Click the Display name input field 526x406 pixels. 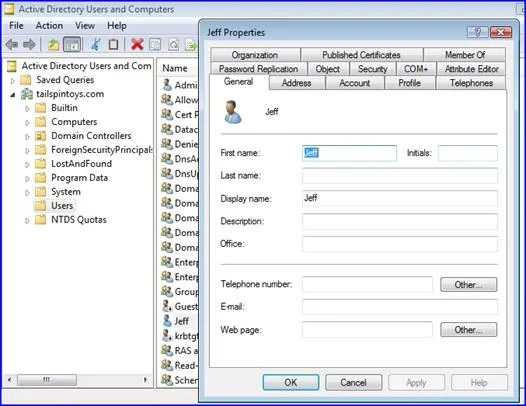[x=400, y=198]
